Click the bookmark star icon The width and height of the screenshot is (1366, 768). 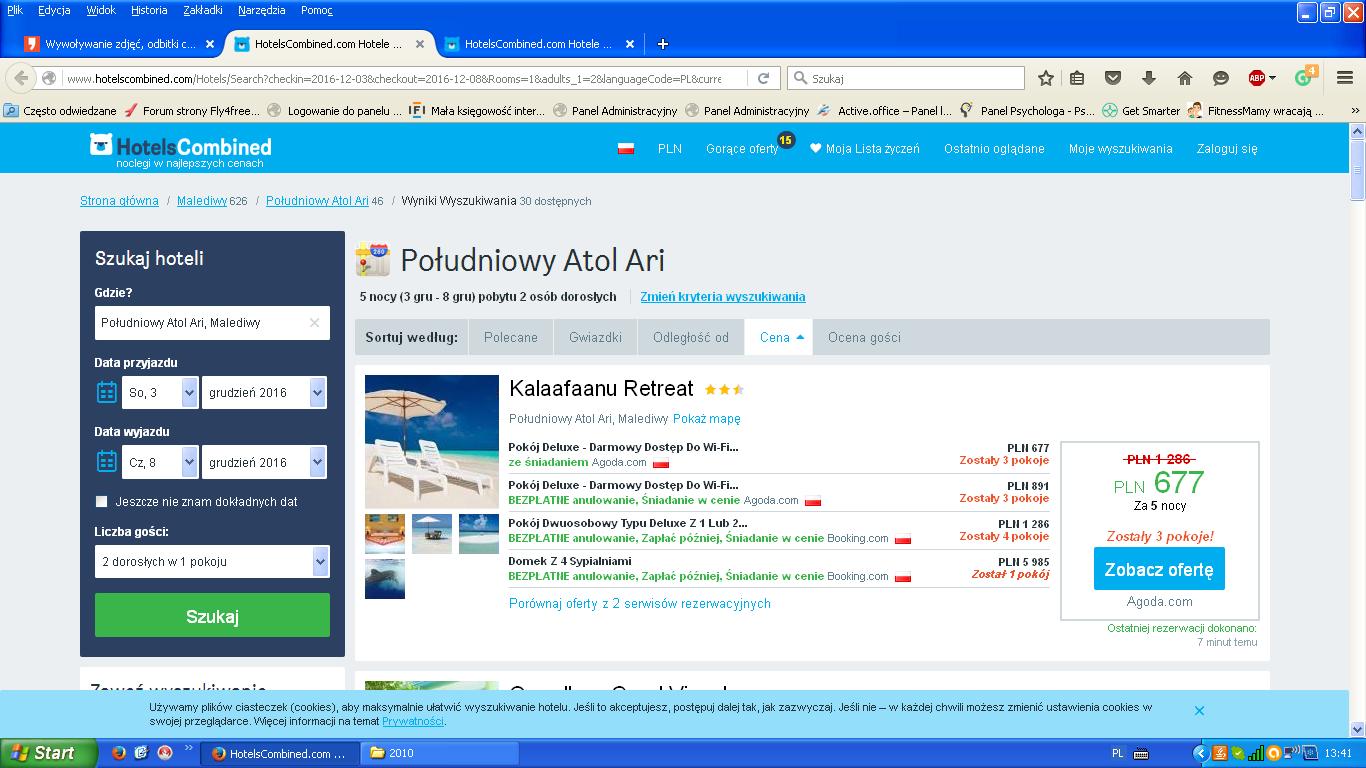[1046, 78]
